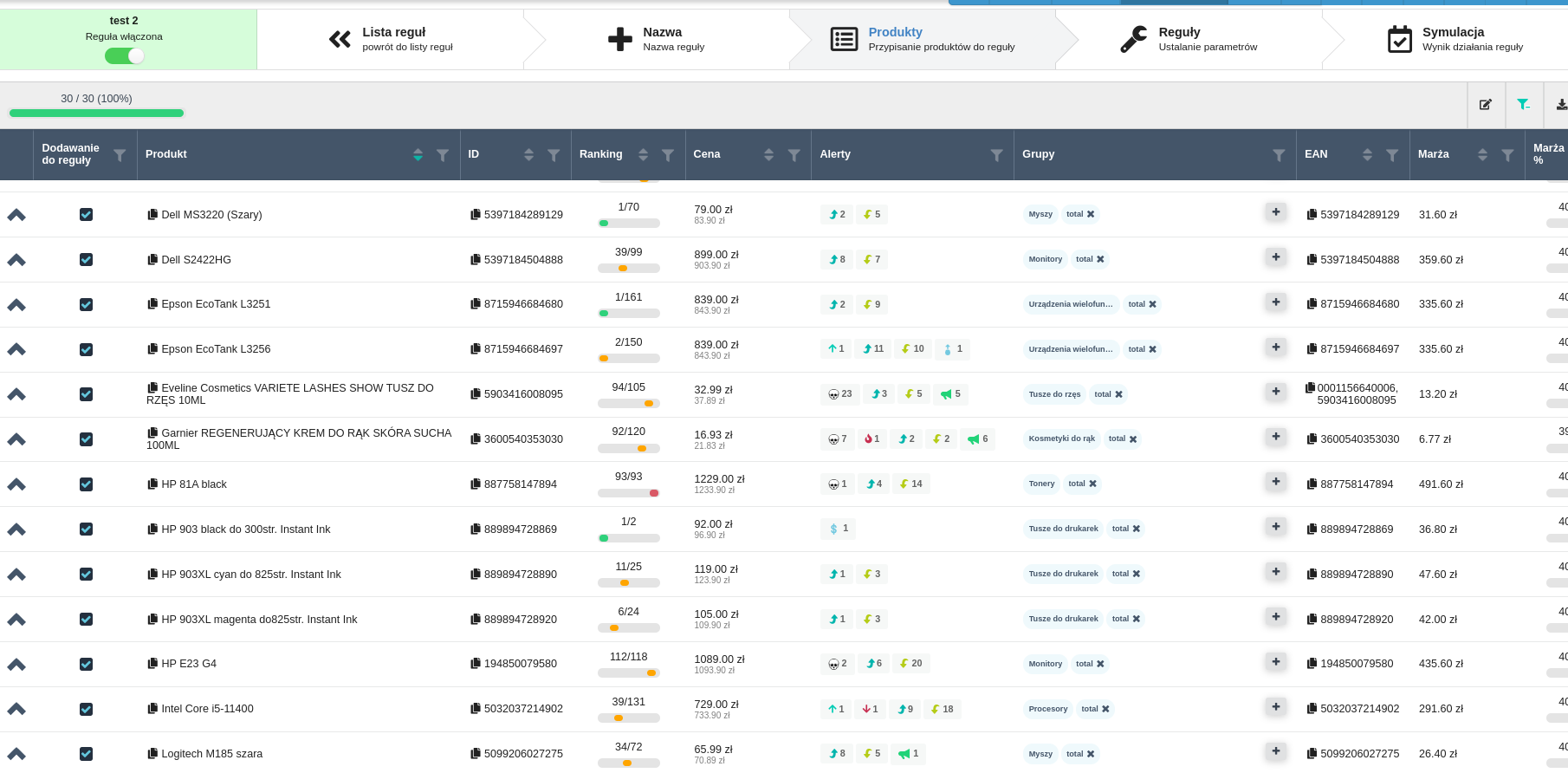
Task: Click the red flame alert on Garnier row
Action: [x=871, y=439]
